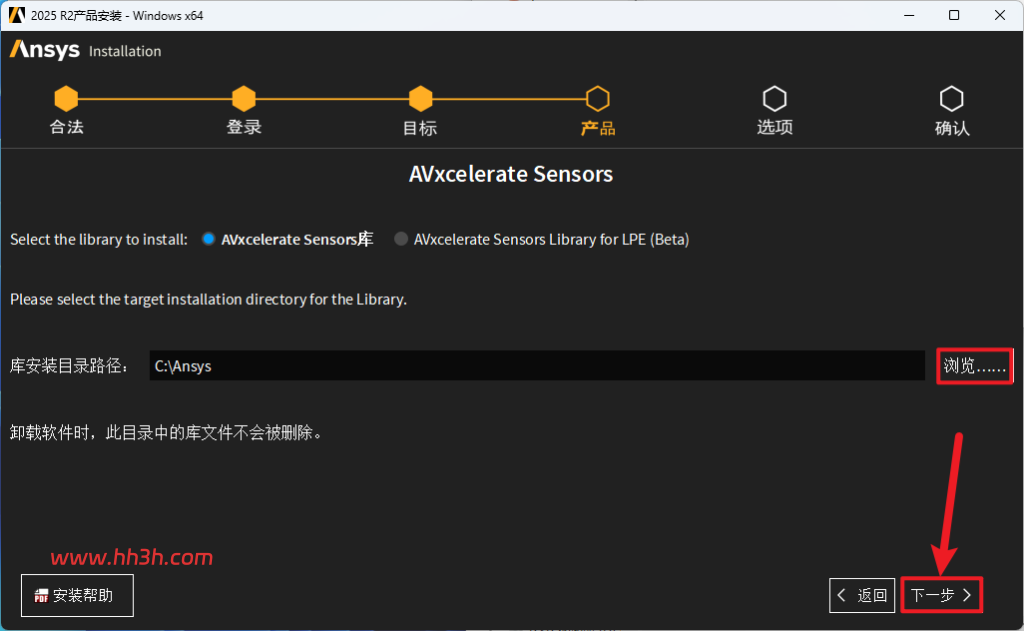Minimize the installer window

pyautogui.click(x=909, y=15)
